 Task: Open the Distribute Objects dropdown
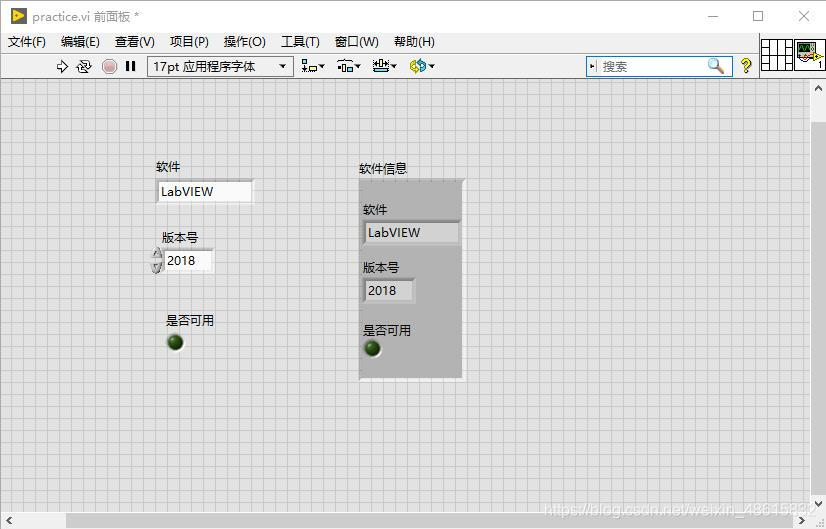coord(348,66)
